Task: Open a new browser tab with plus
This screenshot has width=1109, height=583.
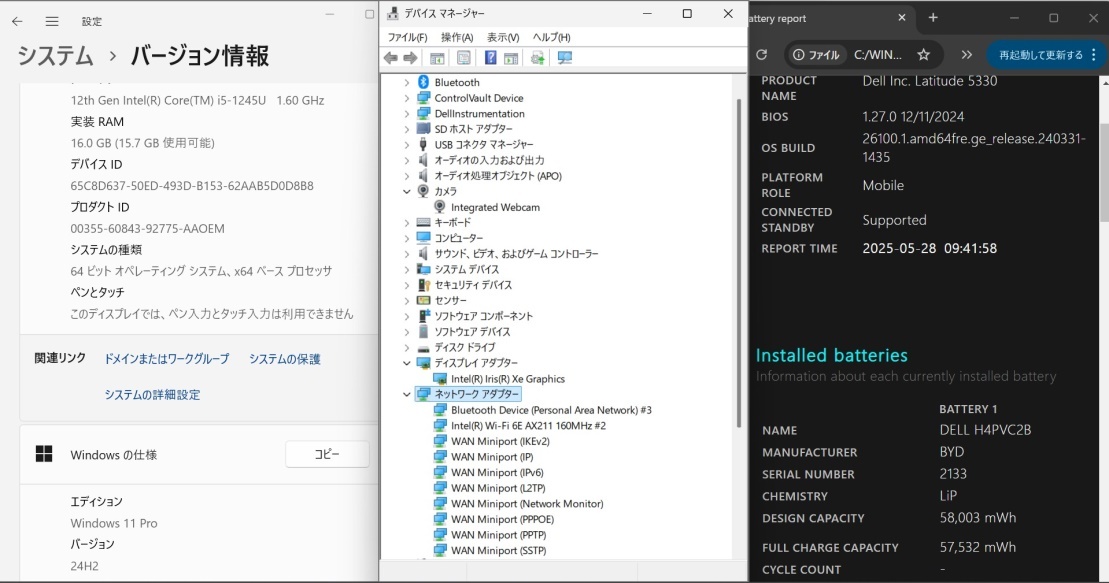Action: coord(933,18)
